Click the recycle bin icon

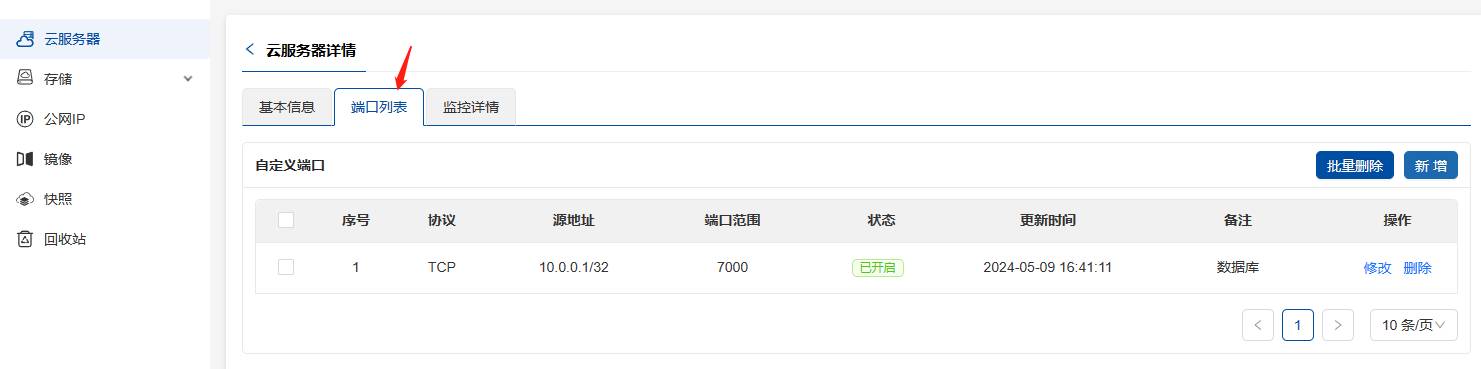(26, 239)
